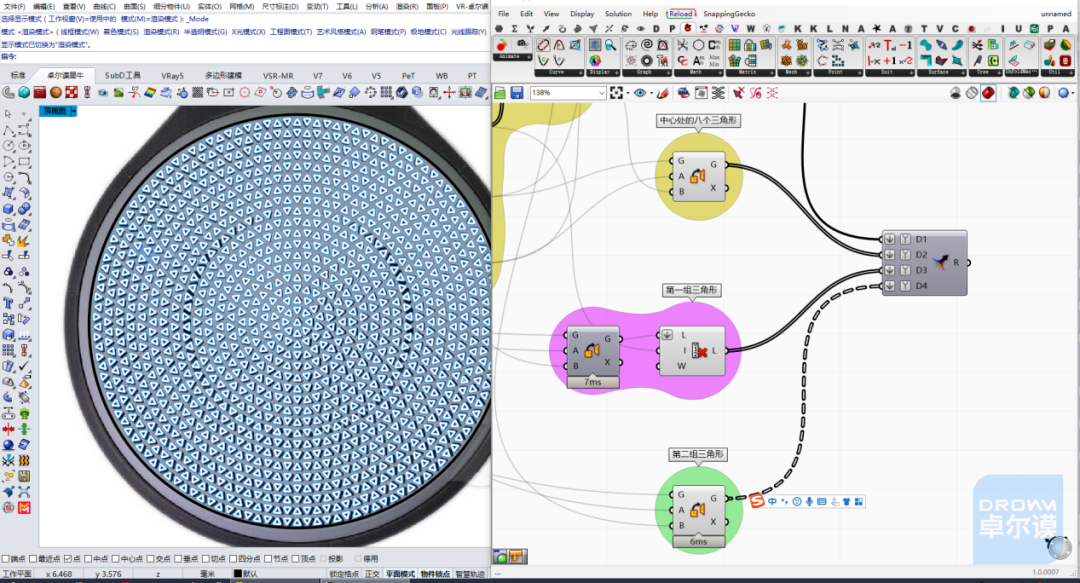Screen dimensions: 1080x583
Task: Choose the red shaded preview mode icon
Action: 988,93
